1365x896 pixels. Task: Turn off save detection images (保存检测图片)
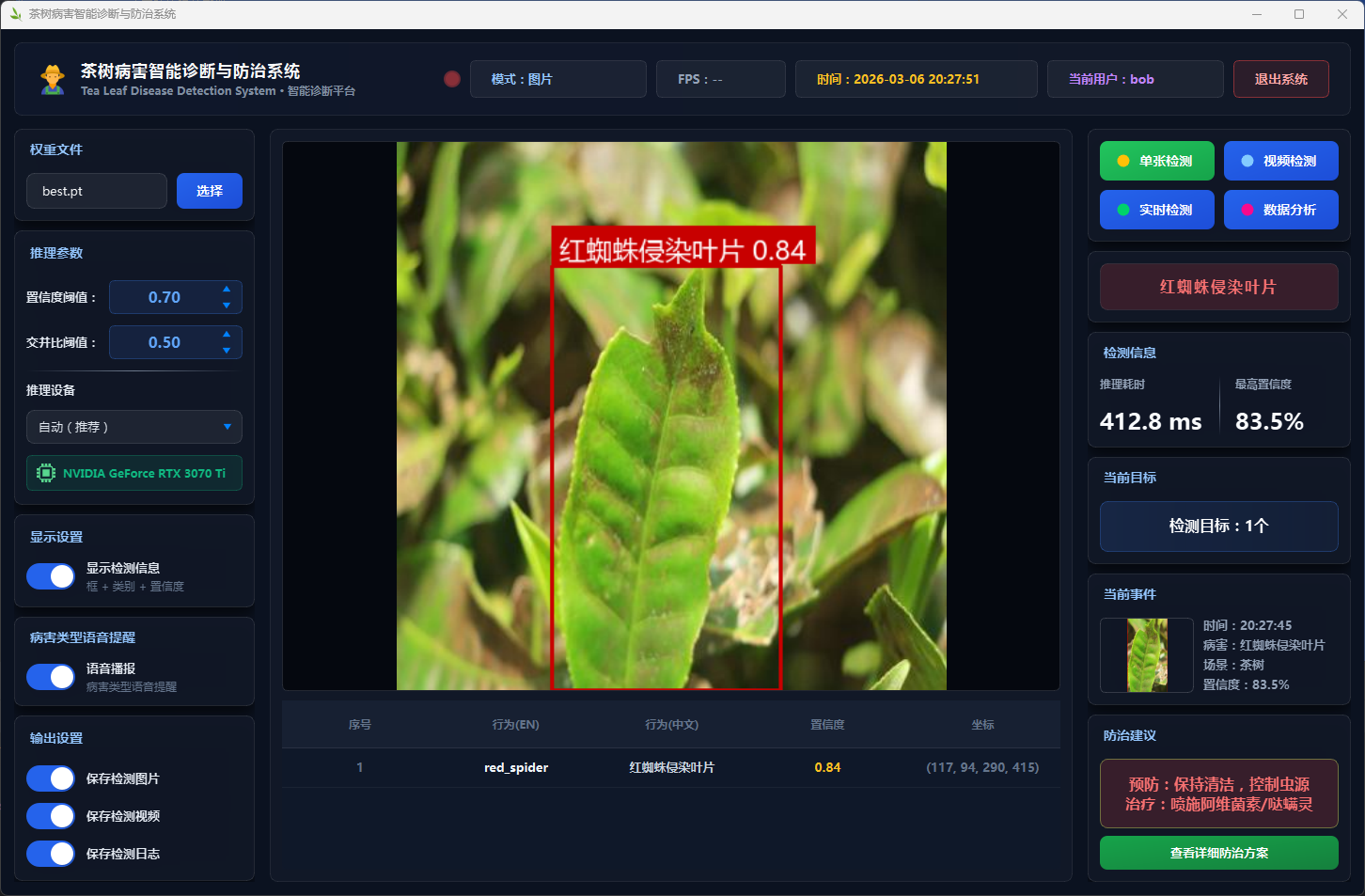51,778
